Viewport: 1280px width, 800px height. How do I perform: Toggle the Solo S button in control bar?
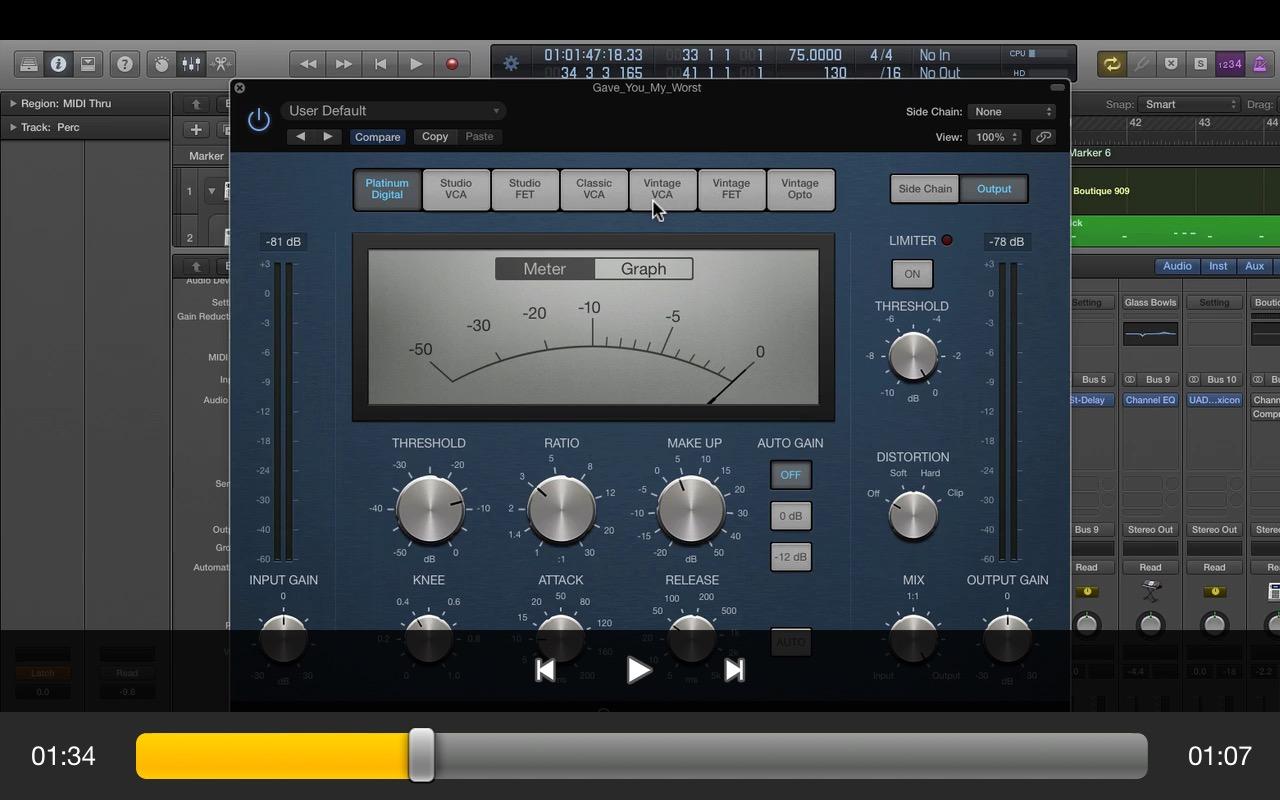1200,64
